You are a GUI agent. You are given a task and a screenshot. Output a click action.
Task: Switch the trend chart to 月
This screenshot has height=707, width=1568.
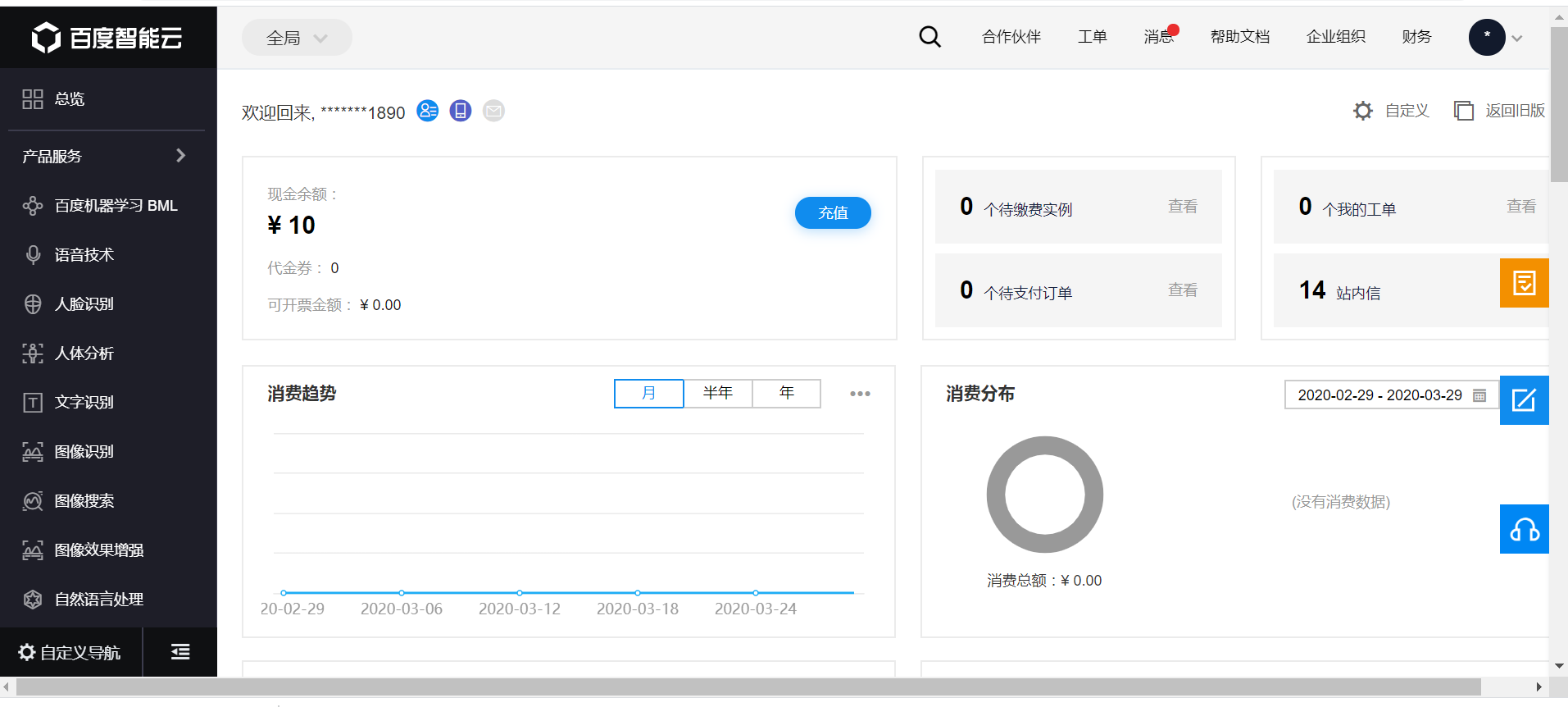(649, 394)
